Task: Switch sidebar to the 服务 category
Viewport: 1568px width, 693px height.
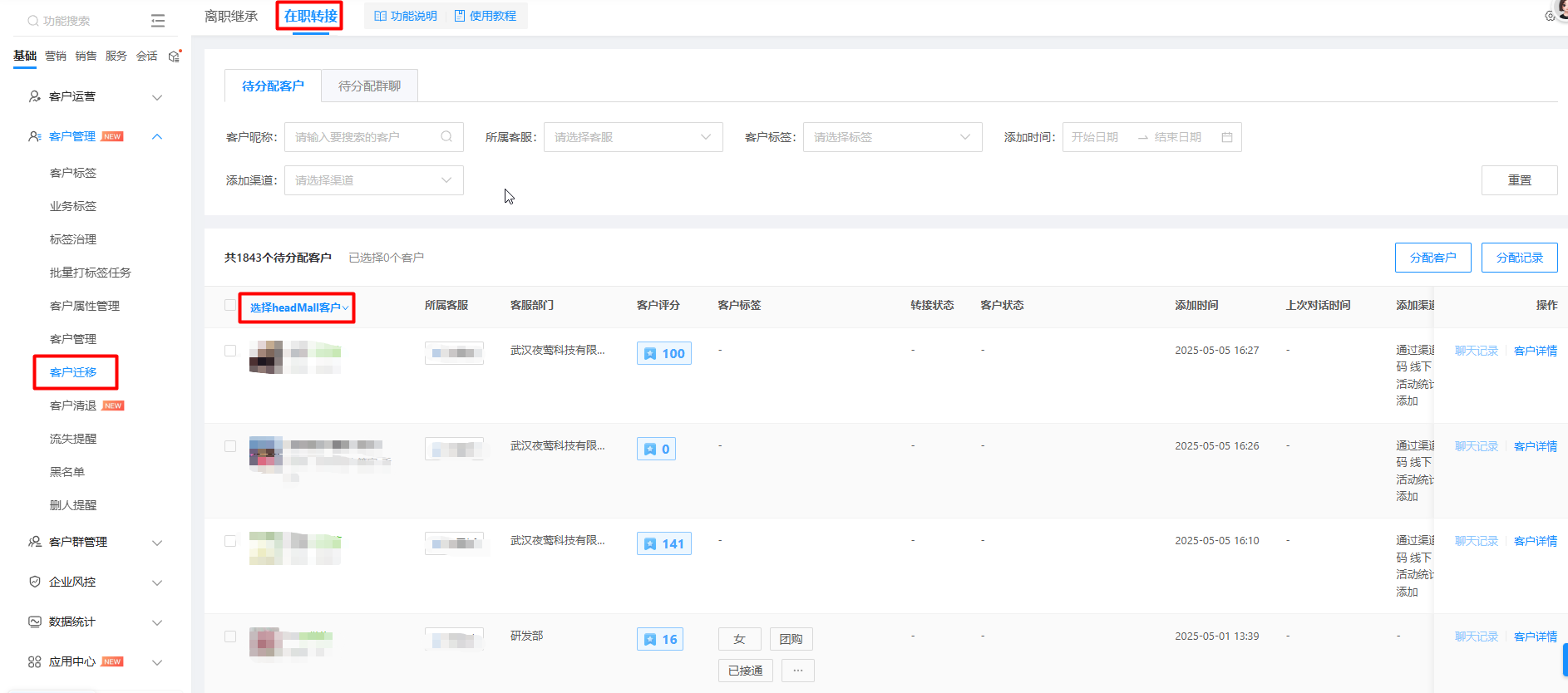Action: point(116,56)
